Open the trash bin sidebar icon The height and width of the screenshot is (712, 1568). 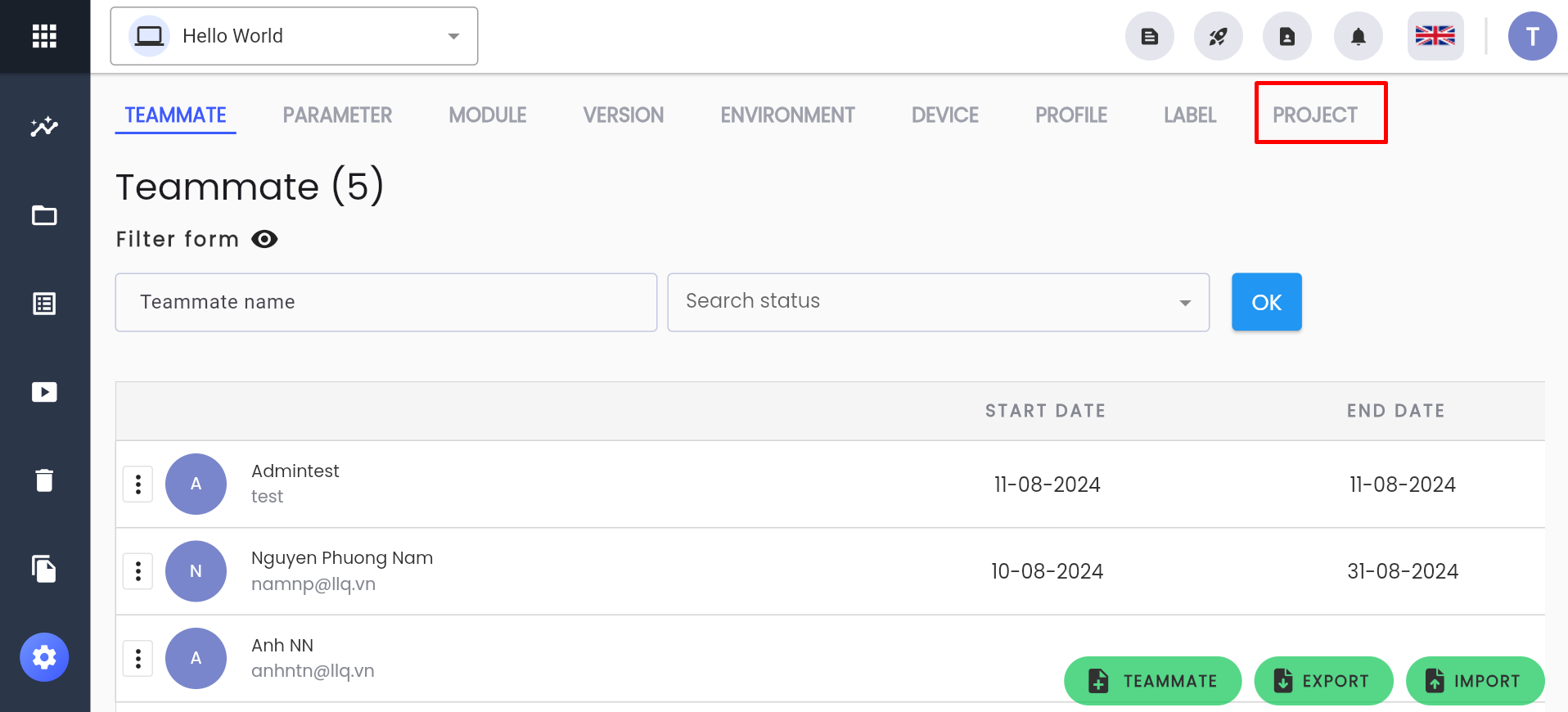tap(44, 480)
